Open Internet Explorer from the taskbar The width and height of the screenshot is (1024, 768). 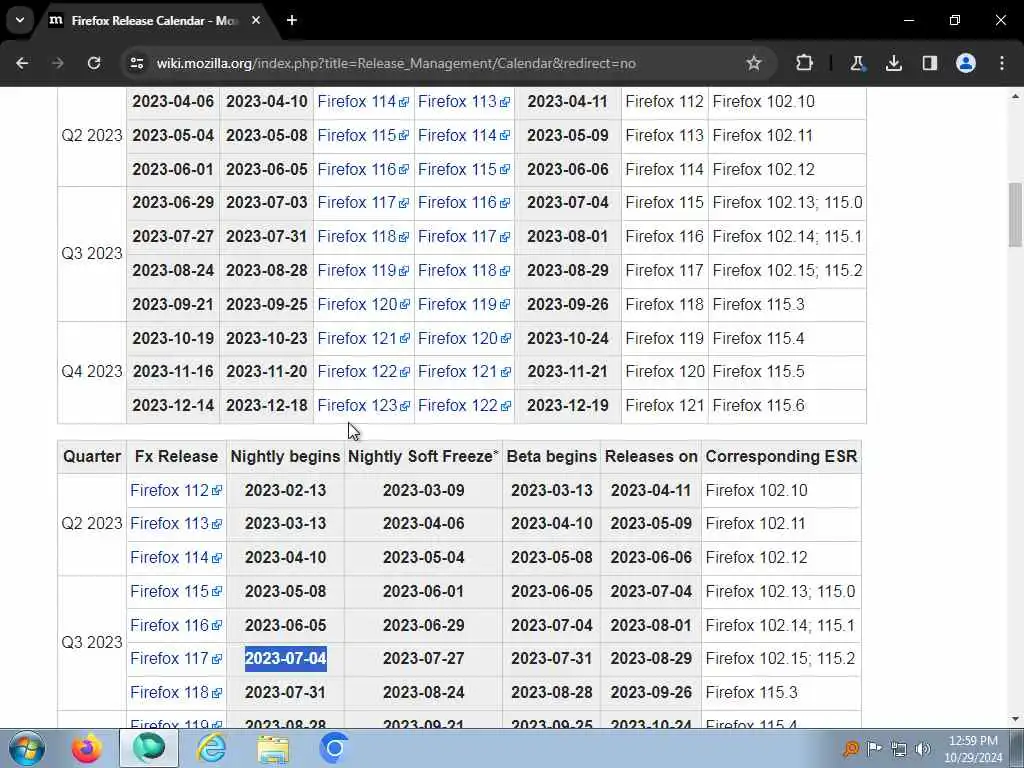click(212, 748)
